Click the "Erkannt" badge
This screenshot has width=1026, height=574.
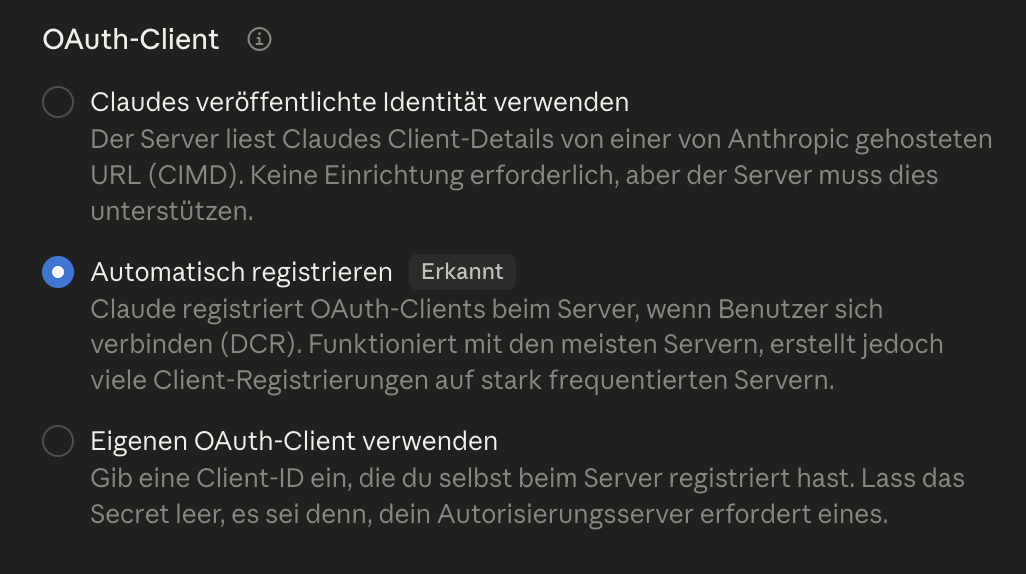point(463,272)
